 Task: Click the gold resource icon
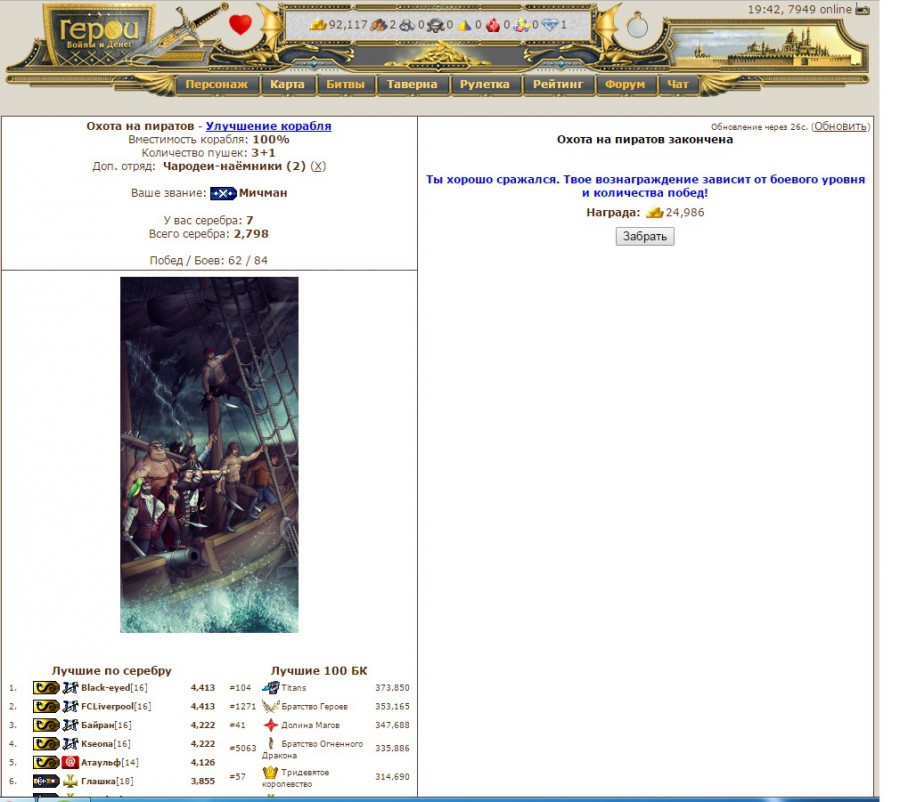[x=318, y=25]
